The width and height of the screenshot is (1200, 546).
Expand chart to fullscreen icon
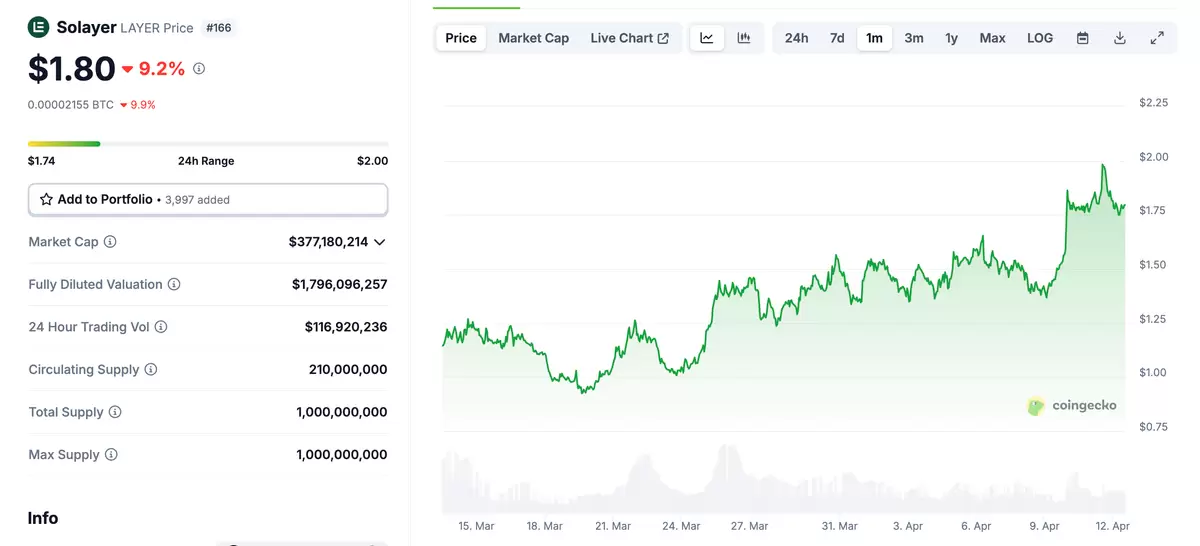click(1157, 38)
